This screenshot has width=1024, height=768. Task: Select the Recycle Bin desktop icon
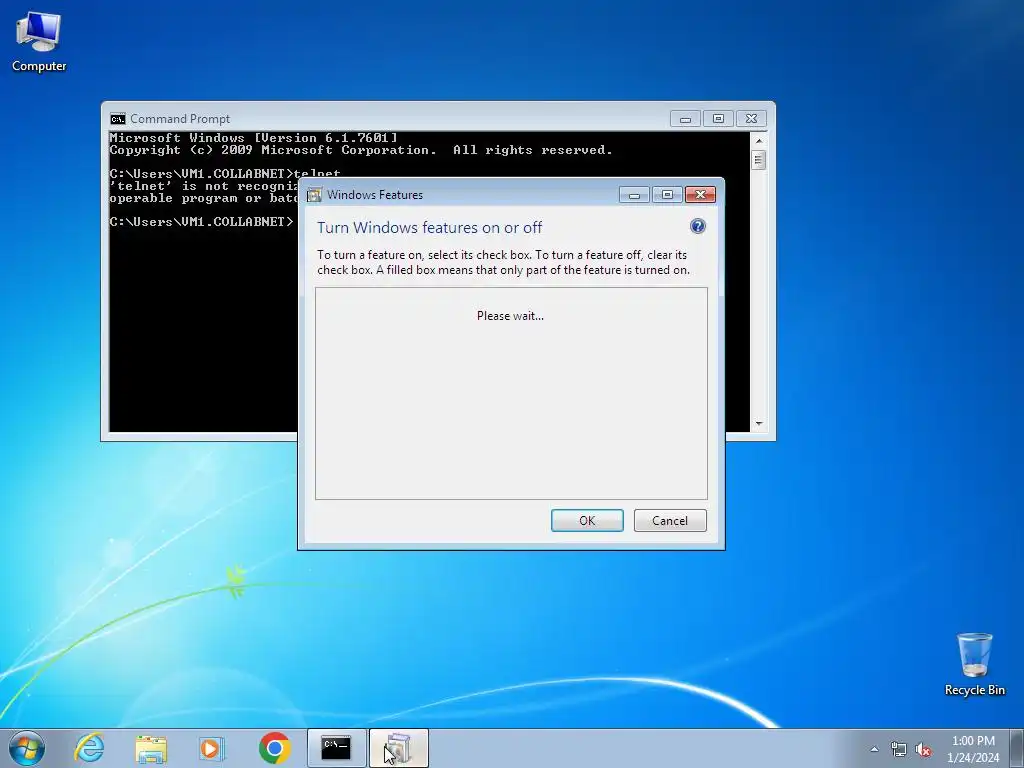point(974,664)
